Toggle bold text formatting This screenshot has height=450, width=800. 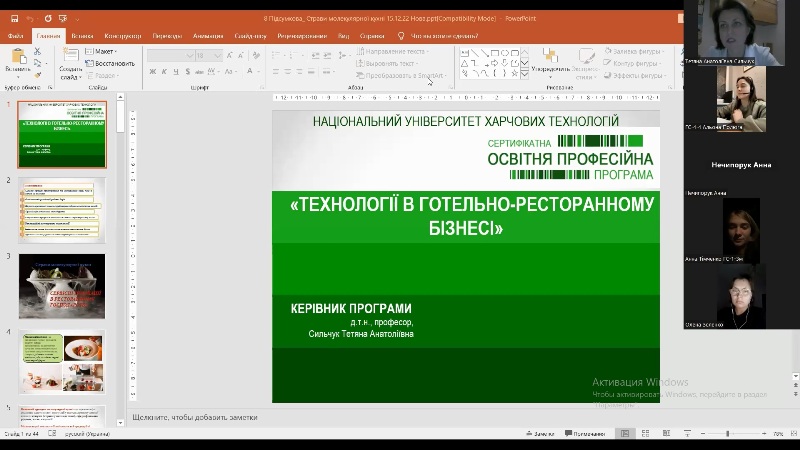pos(153,73)
